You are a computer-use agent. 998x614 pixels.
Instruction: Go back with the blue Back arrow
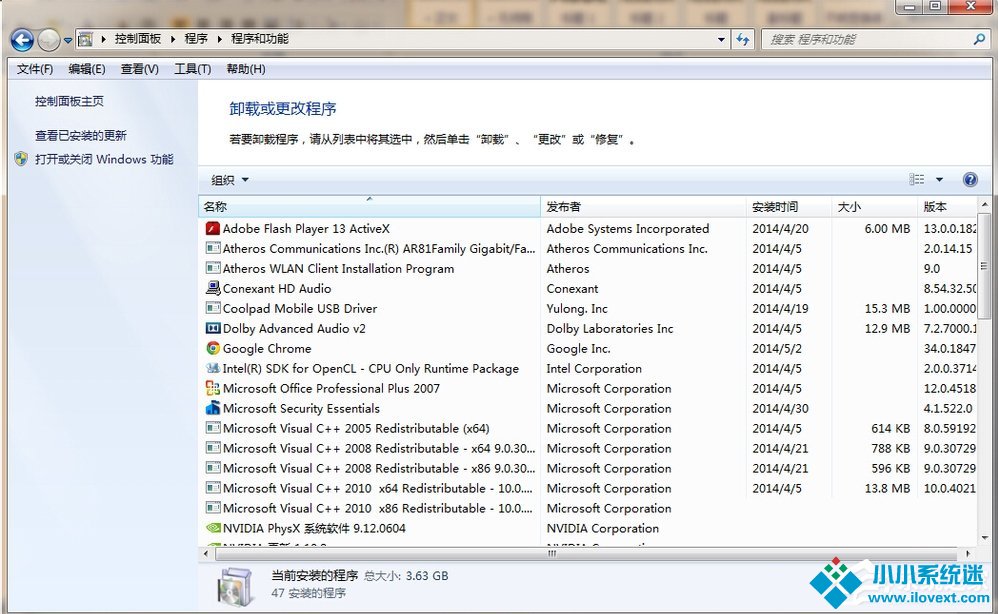click(22, 39)
